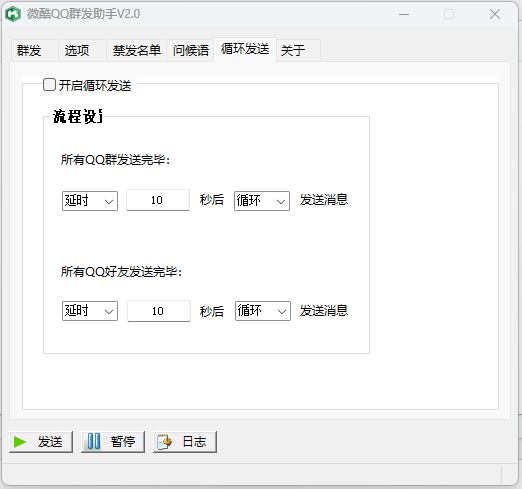Select the 问候语 tab

click(190, 51)
